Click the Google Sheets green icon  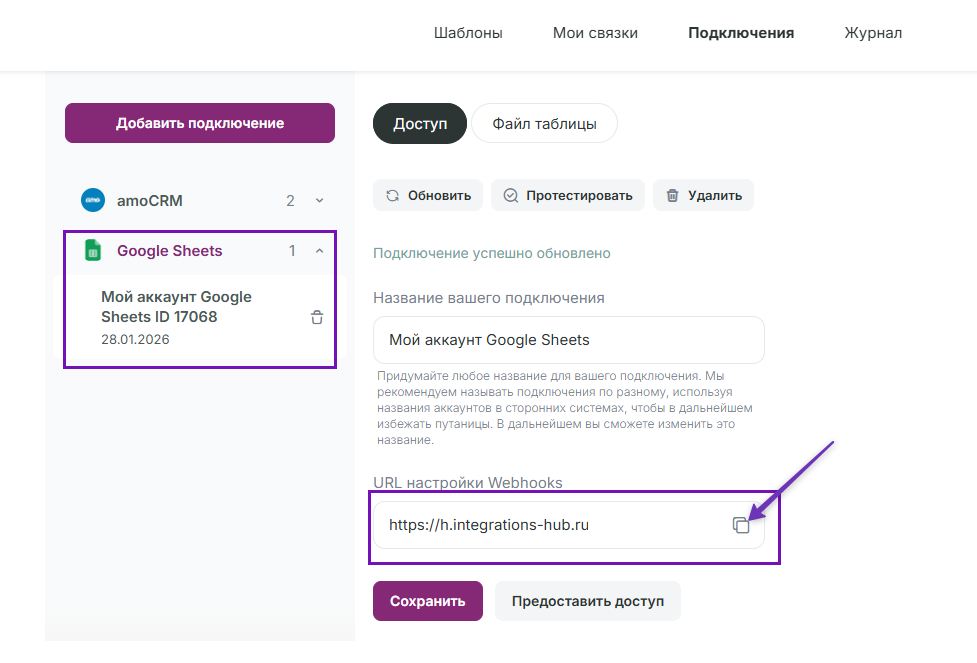coord(93,251)
